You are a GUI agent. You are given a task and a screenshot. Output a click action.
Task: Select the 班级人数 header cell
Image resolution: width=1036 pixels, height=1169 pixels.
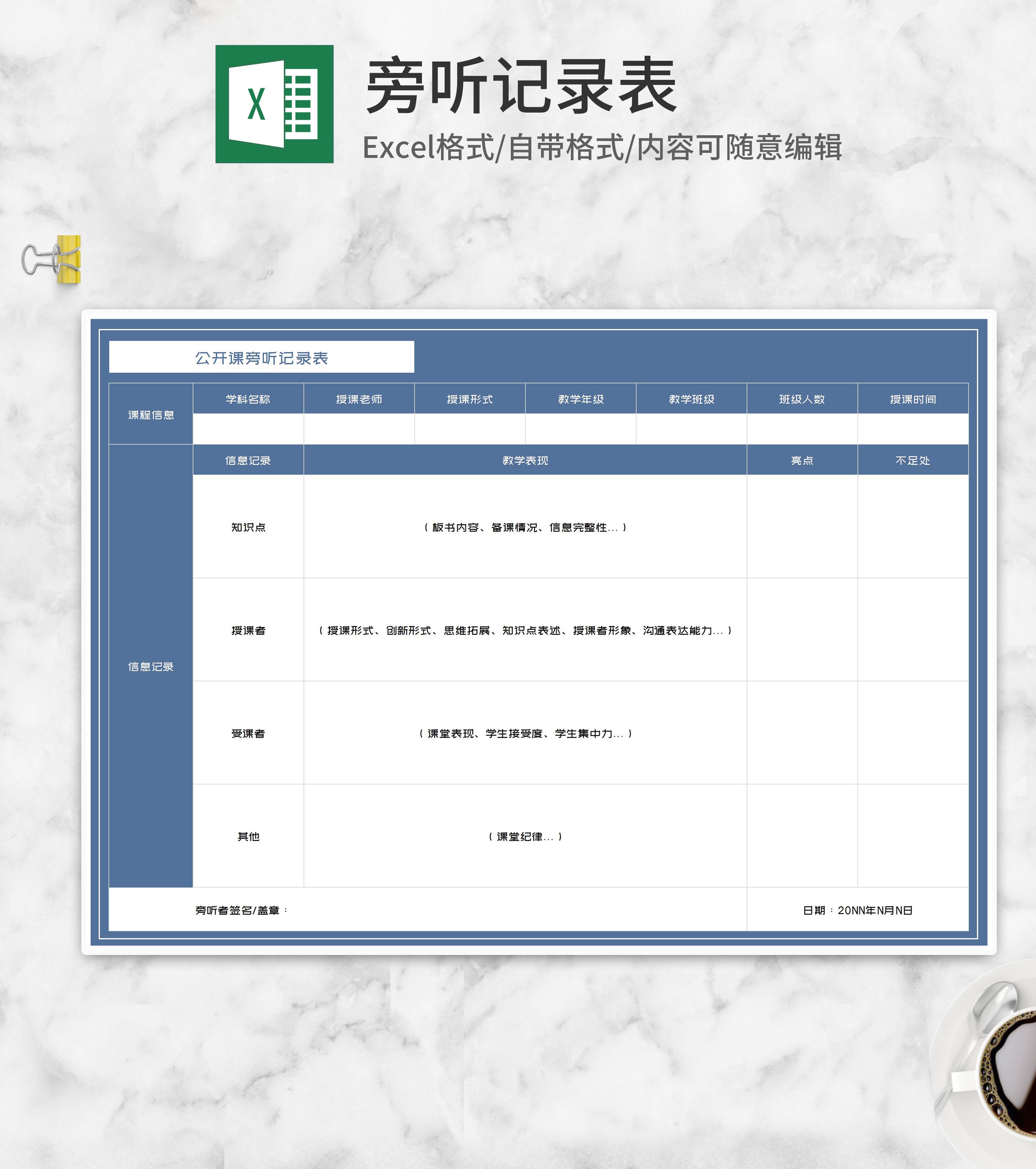coord(802,399)
